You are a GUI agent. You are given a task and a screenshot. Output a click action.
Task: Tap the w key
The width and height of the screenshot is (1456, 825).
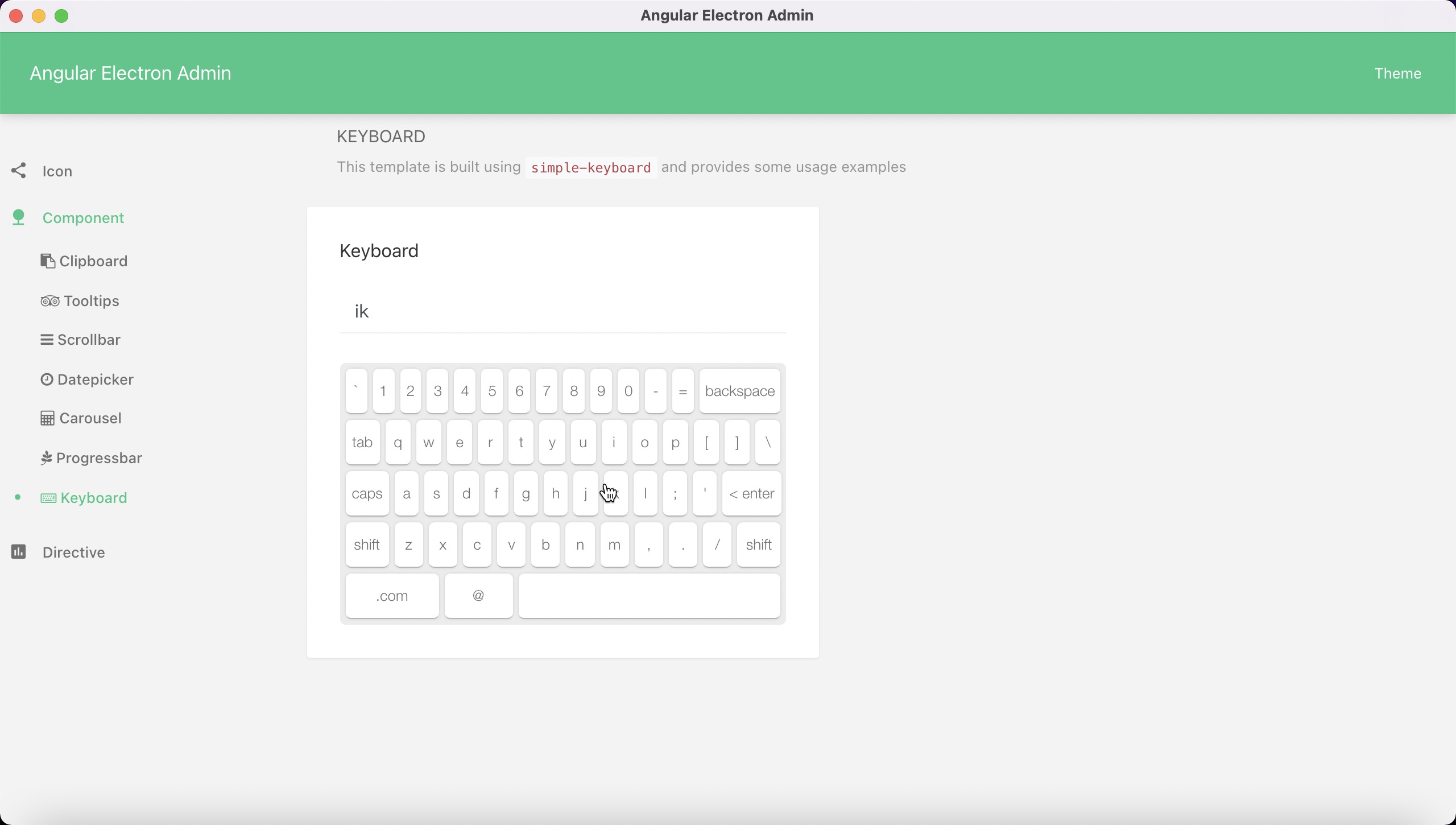click(428, 442)
